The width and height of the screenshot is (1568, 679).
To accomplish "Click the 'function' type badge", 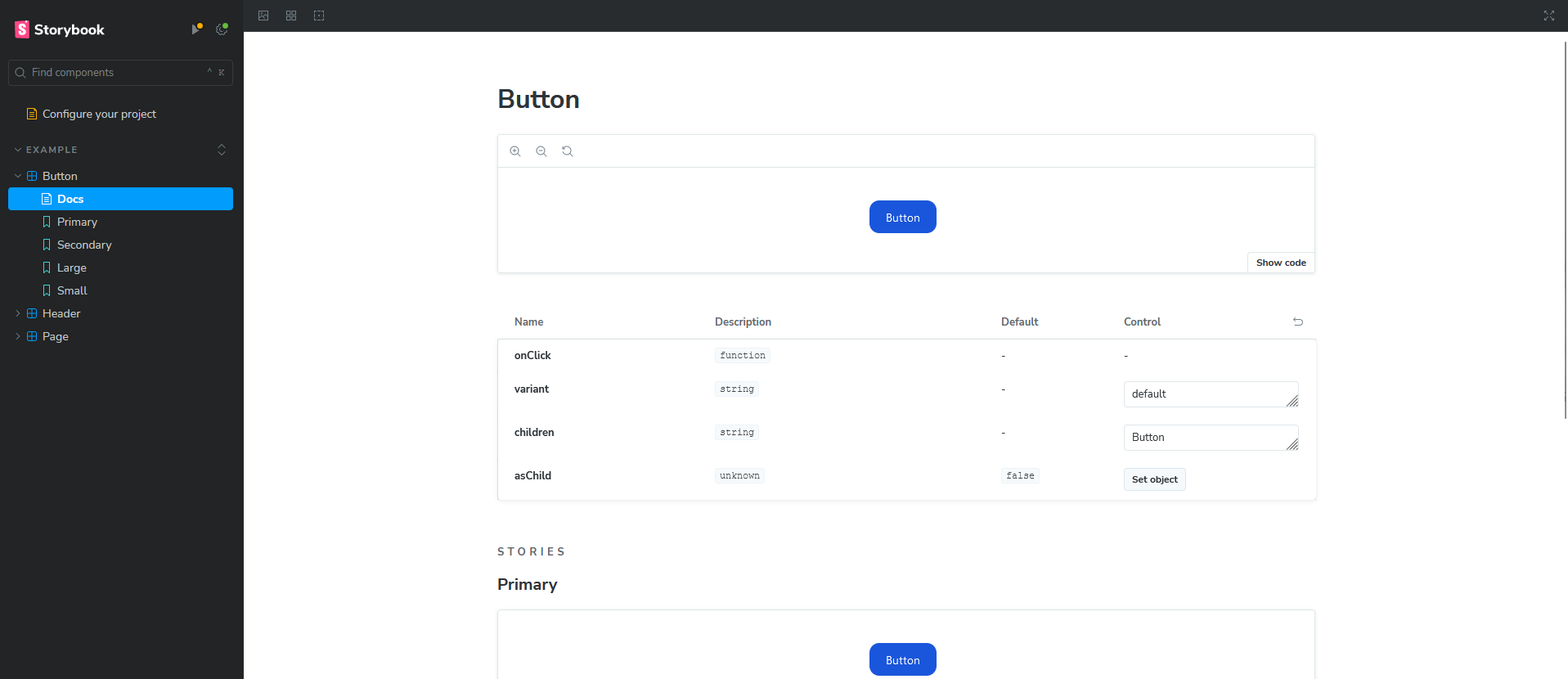I will (x=743, y=355).
